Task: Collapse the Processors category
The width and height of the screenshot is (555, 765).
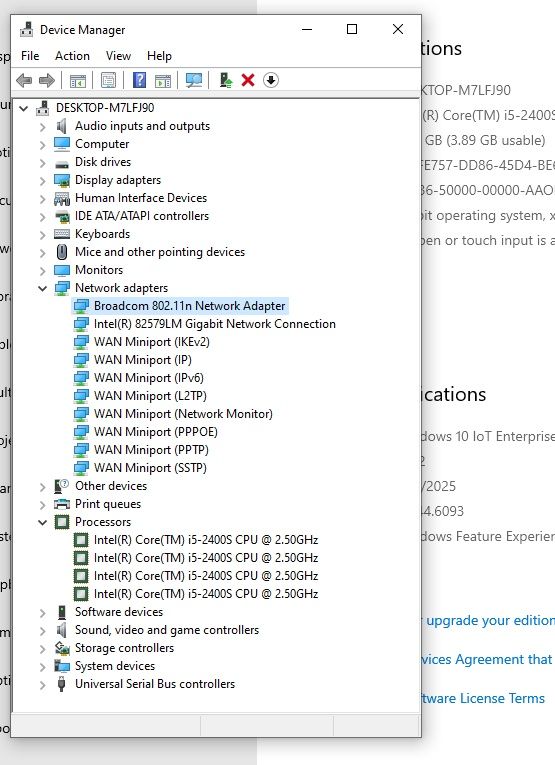Action: 42,523
